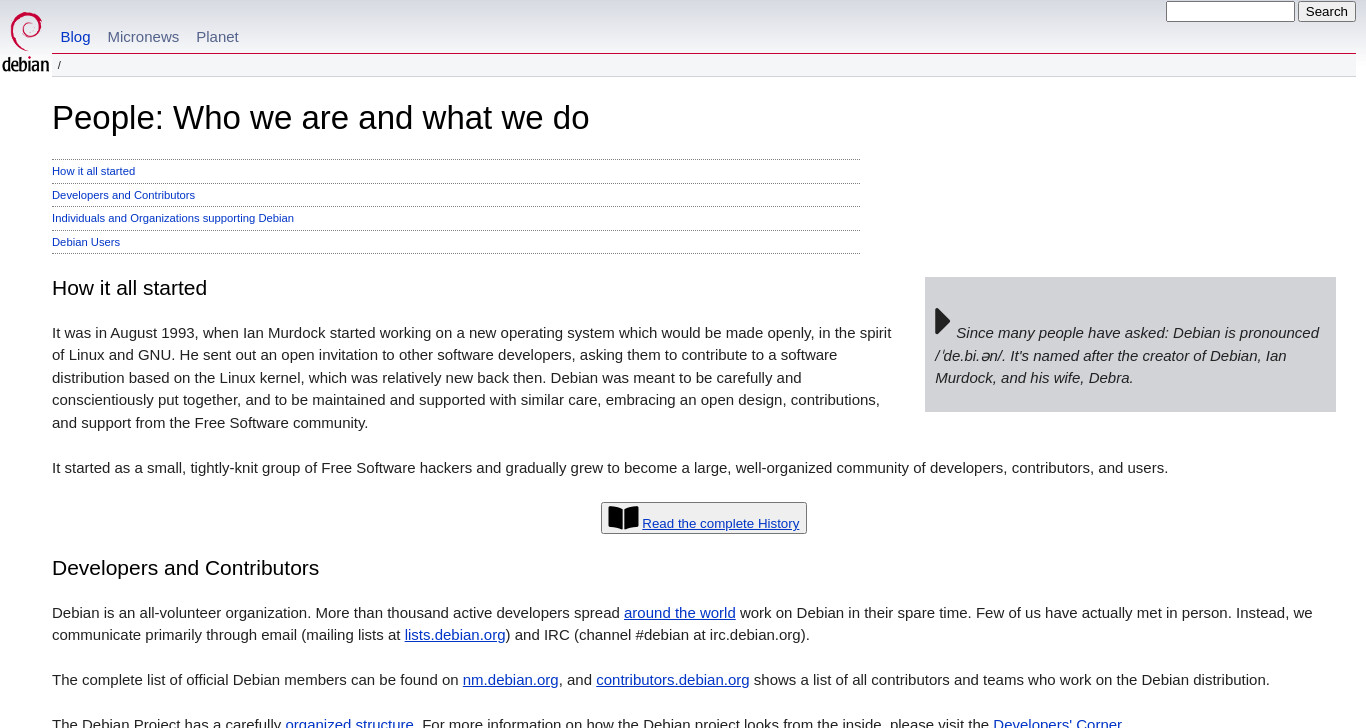Click the Search button

[1326, 12]
